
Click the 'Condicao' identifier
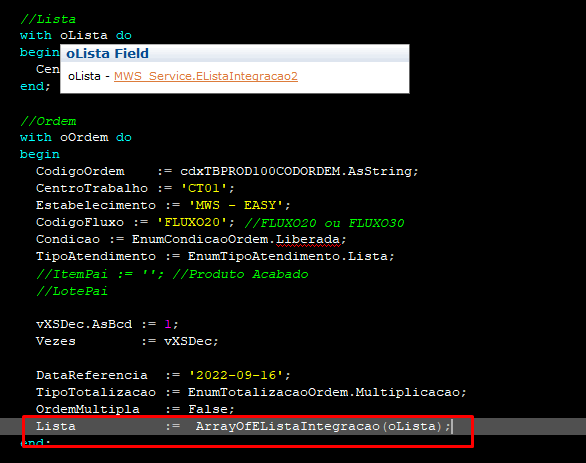[x=68, y=239]
